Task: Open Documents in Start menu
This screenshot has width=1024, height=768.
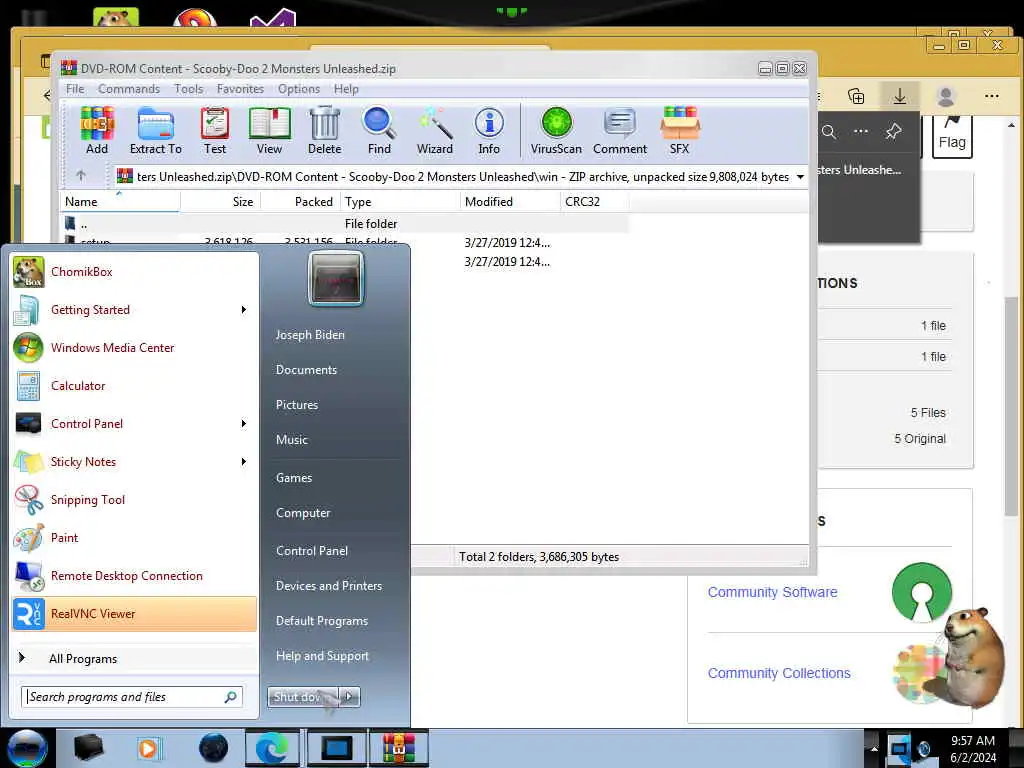Action: [x=306, y=370]
